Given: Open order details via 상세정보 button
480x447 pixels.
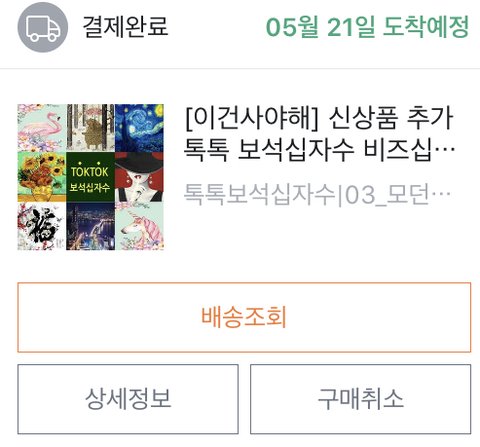Looking at the screenshot, I should pos(128,399).
